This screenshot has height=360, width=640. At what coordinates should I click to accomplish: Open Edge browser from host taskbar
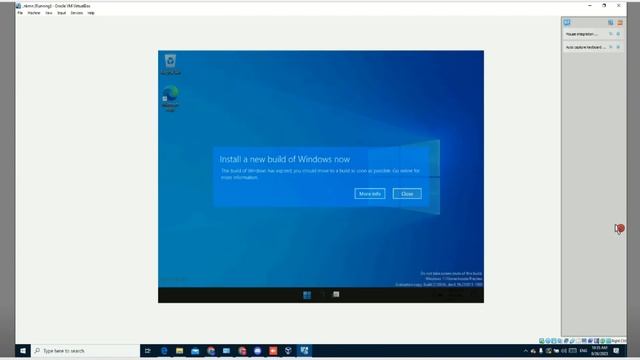point(164,351)
